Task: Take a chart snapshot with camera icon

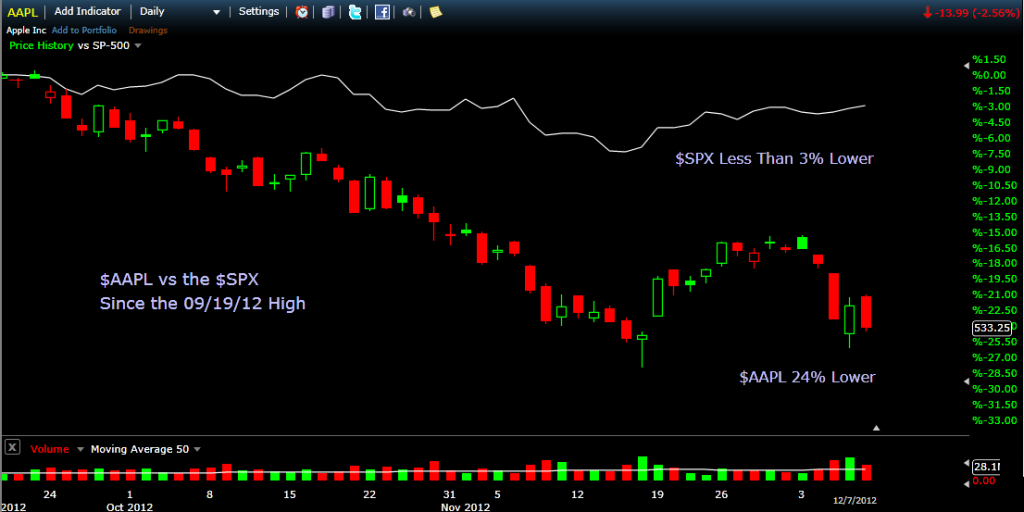Action: [409, 12]
